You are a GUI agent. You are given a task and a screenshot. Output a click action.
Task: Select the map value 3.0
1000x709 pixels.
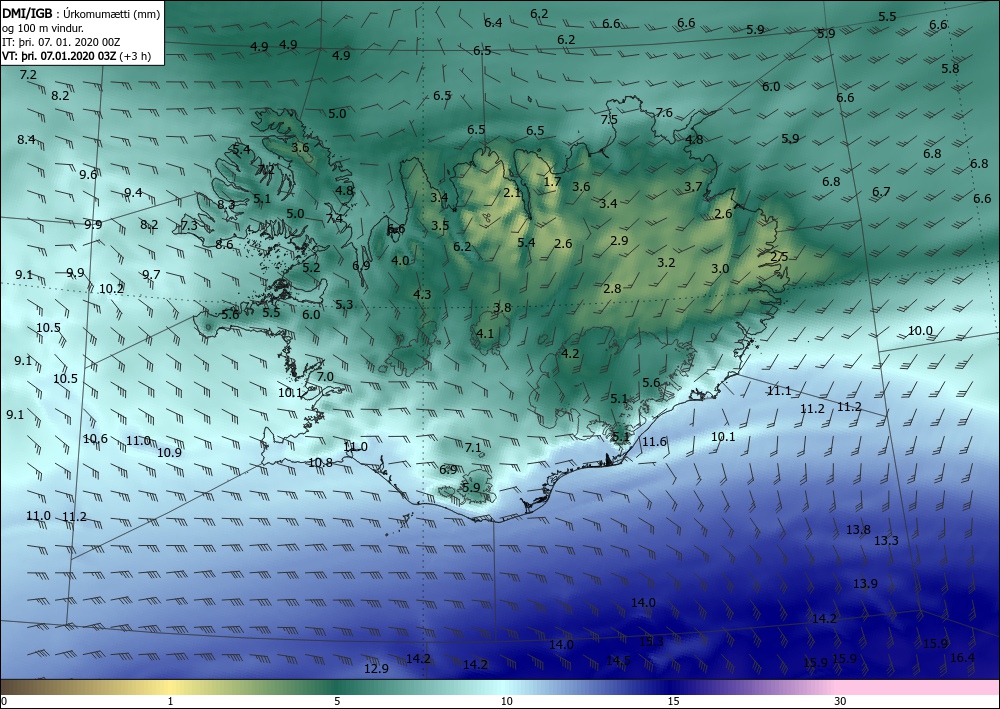pyautogui.click(x=720, y=268)
